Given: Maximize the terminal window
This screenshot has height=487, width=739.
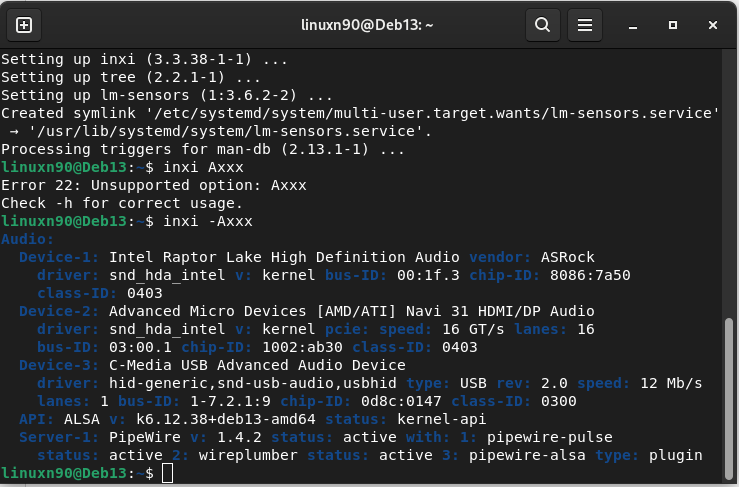Looking at the screenshot, I should pyautogui.click(x=673, y=25).
